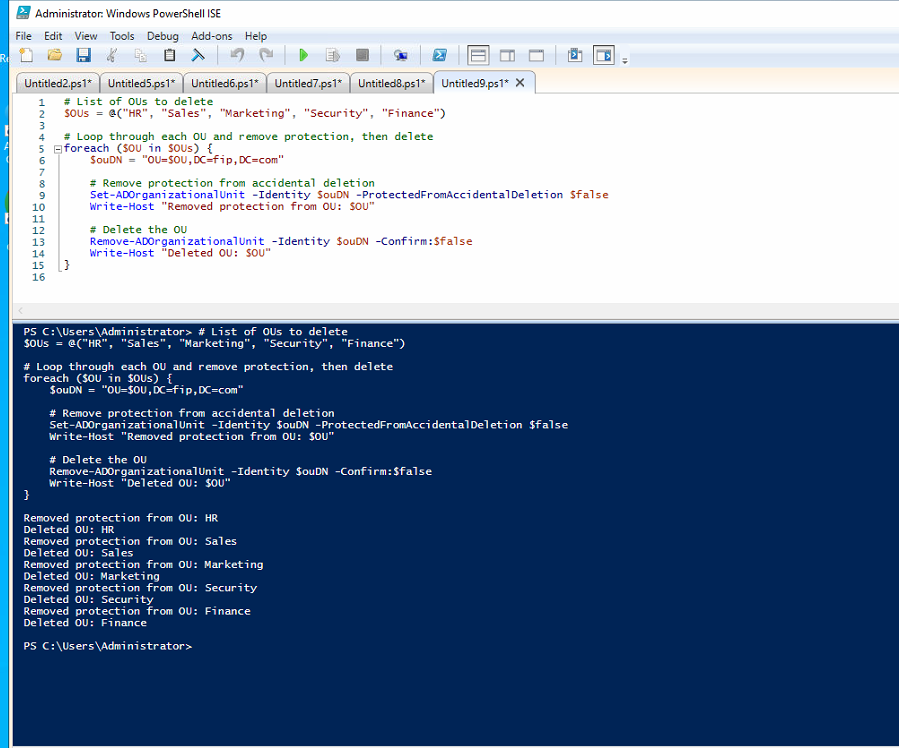Click the script pane horizontal scrollbar left arrow
Image resolution: width=899 pixels, height=748 pixels.
[21, 310]
